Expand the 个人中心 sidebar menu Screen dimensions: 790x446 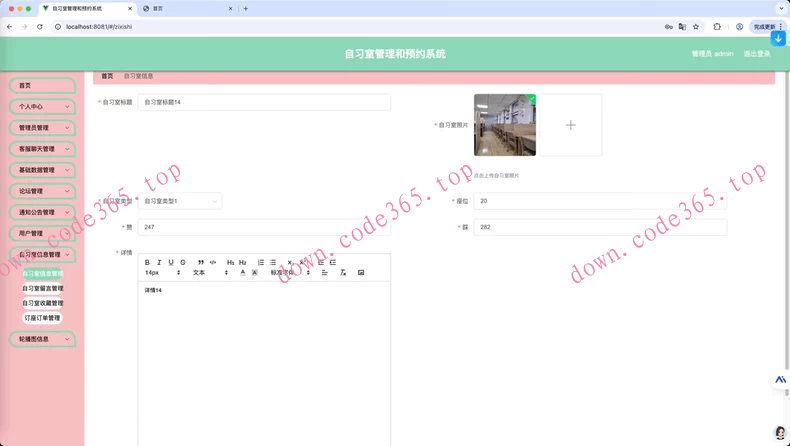(x=42, y=107)
